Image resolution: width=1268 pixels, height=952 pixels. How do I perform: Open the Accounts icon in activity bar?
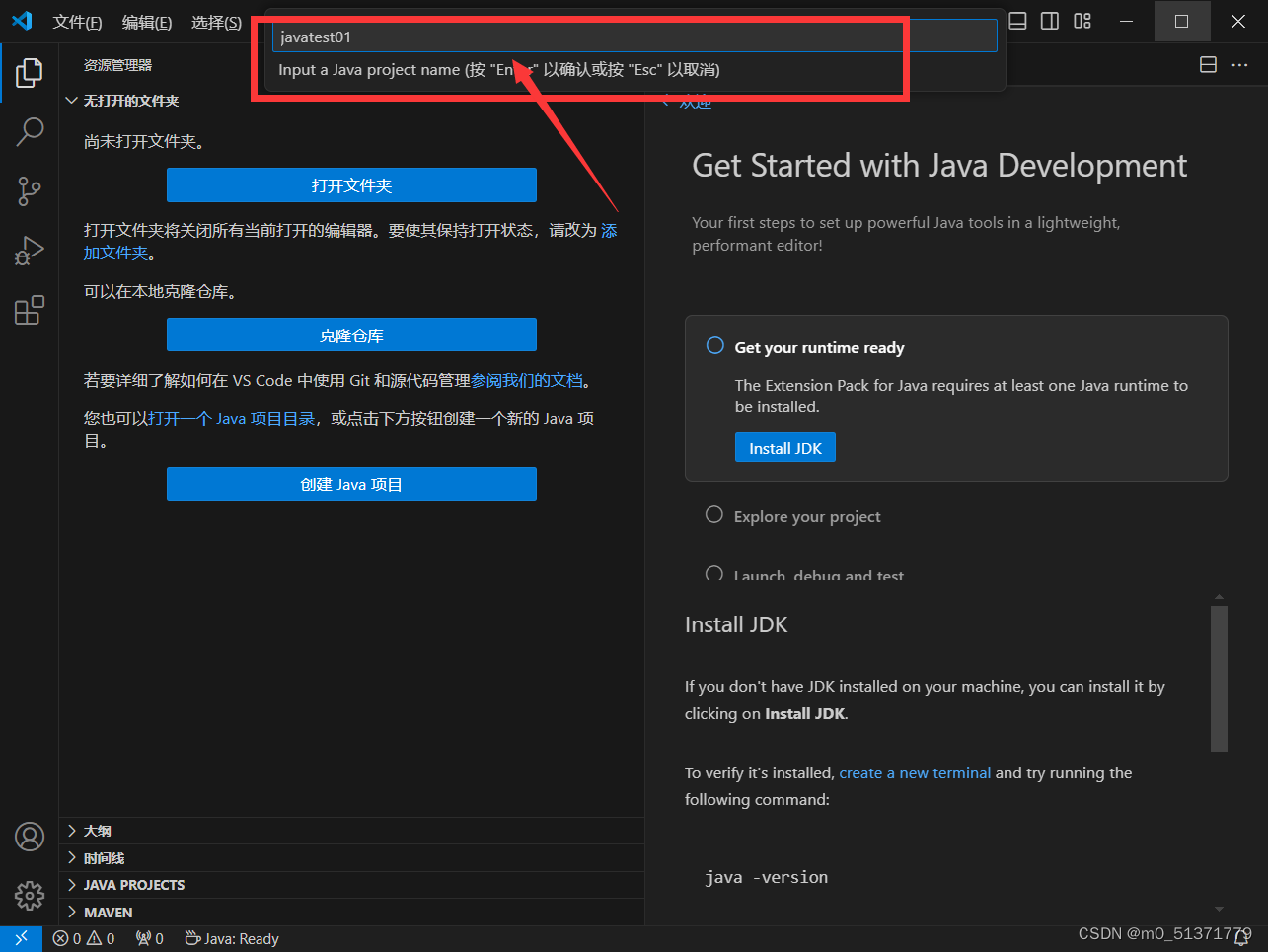click(x=30, y=837)
